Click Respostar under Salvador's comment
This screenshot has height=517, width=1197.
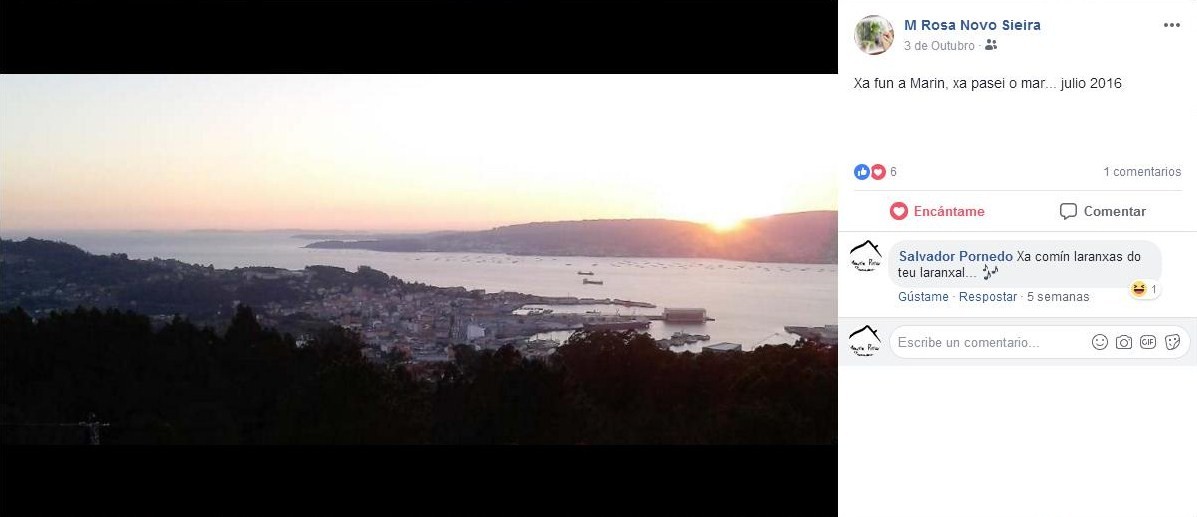(x=988, y=296)
